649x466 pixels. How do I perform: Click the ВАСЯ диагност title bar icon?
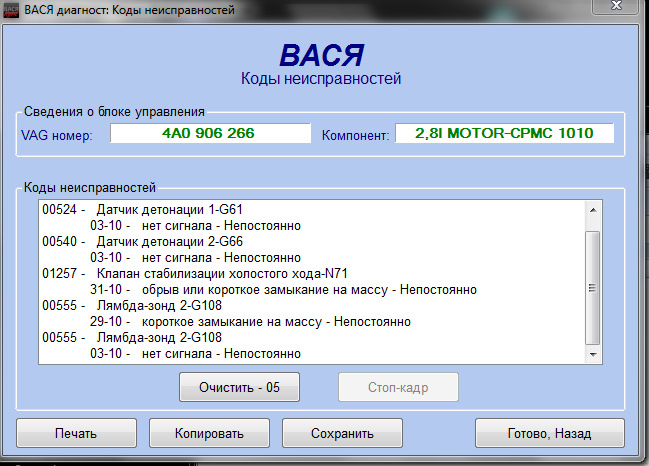click(11, 10)
